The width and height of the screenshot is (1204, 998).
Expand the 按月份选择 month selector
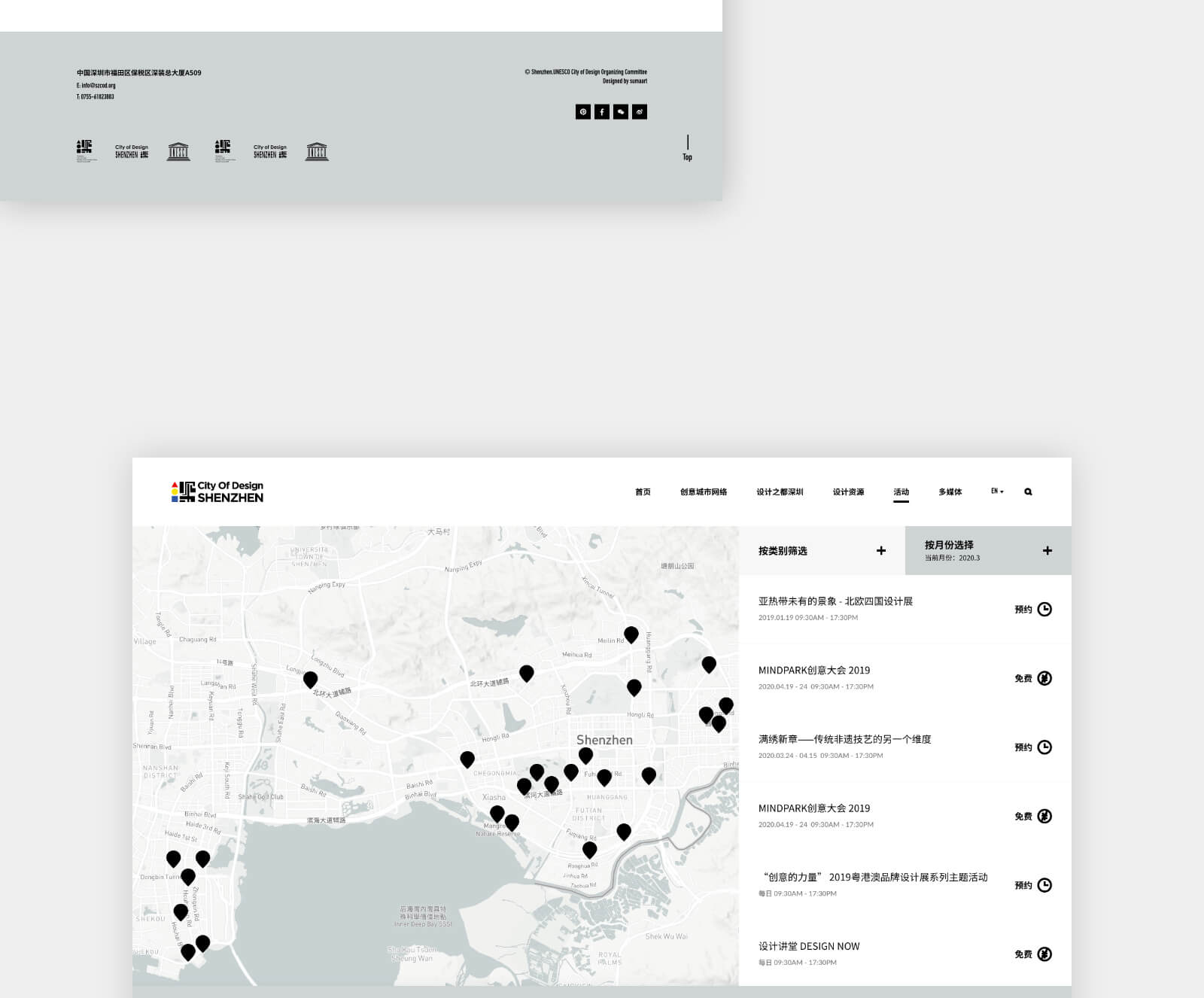pyautogui.click(x=1047, y=551)
